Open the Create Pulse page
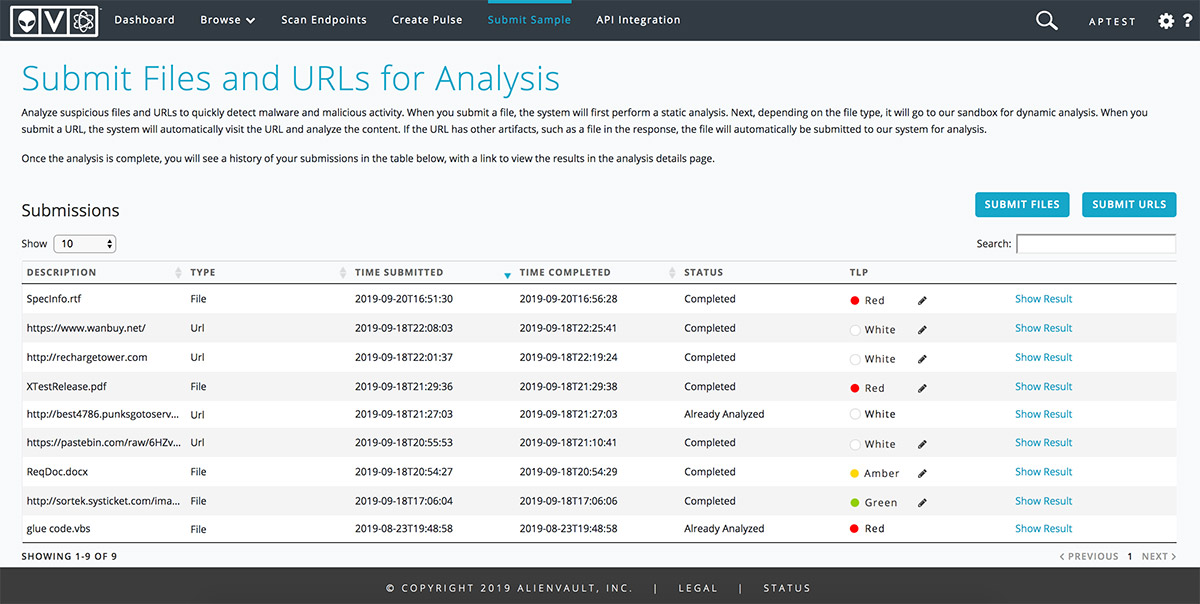The height and width of the screenshot is (604, 1200). coord(427,20)
